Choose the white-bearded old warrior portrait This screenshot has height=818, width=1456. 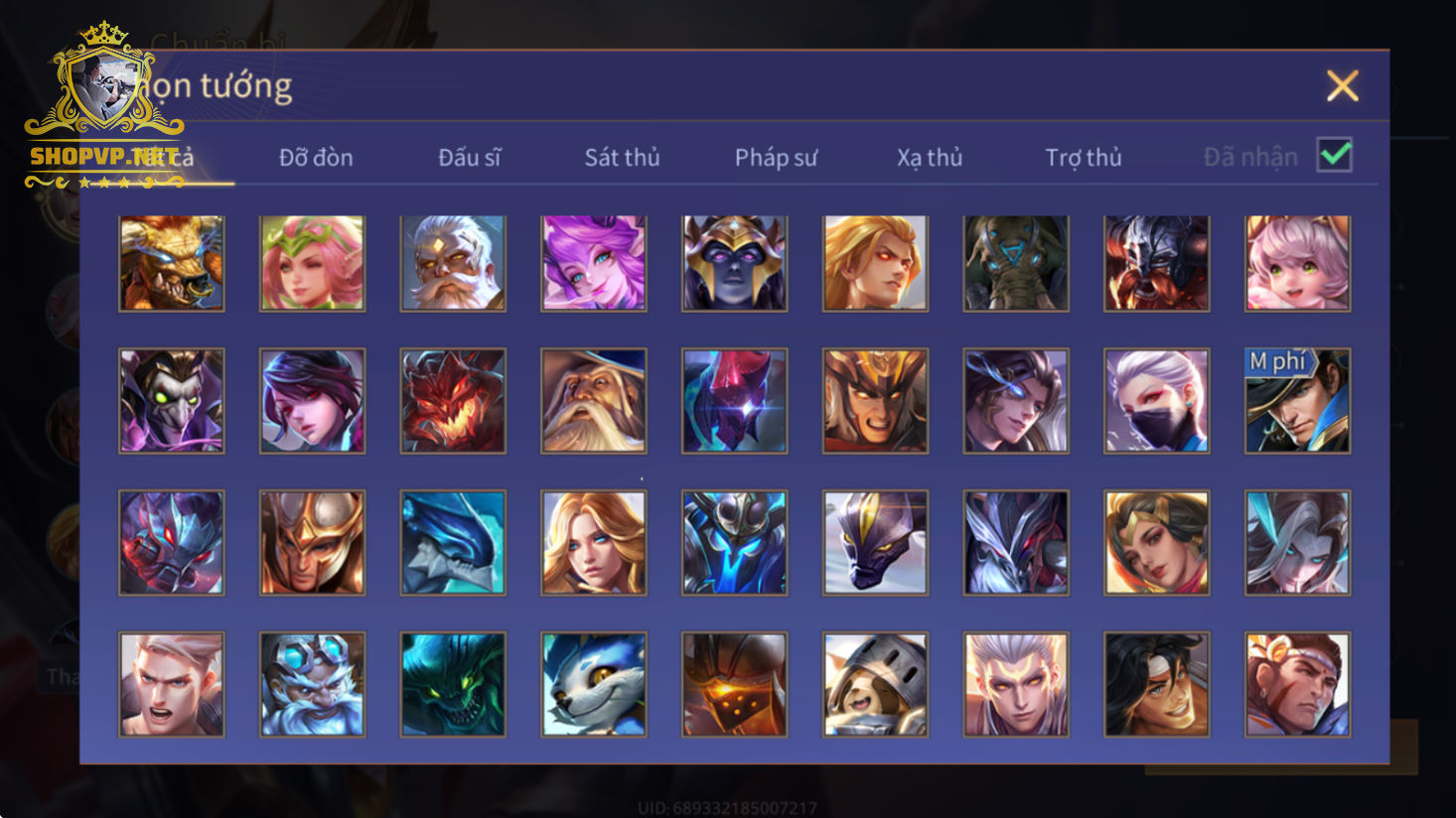coord(453,263)
